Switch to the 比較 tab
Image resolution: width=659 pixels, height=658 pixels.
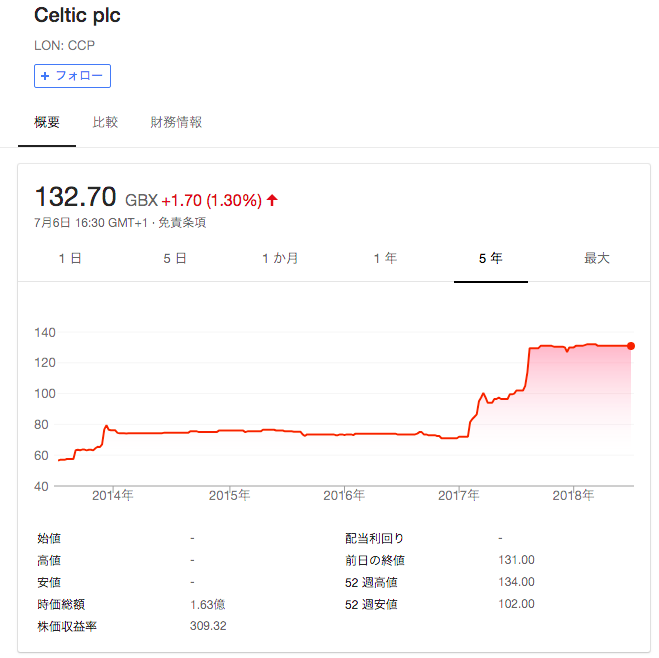(x=105, y=122)
